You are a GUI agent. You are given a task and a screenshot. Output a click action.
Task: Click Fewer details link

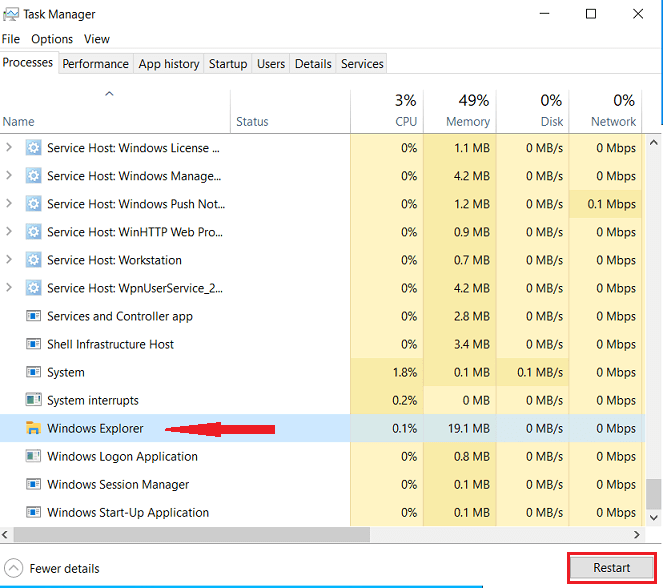tap(64, 569)
